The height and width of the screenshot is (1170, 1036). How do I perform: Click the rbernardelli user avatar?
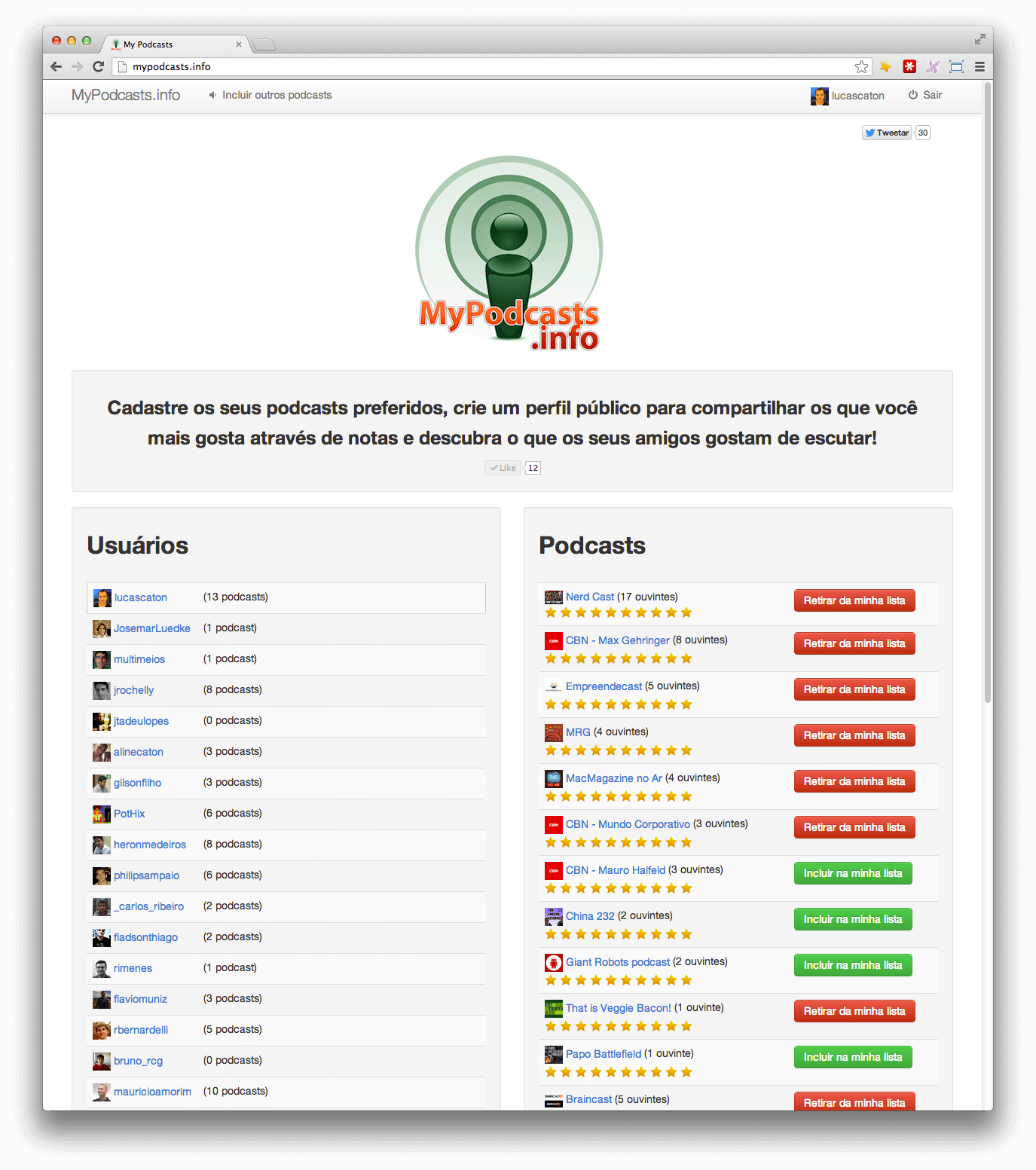pos(102,1031)
